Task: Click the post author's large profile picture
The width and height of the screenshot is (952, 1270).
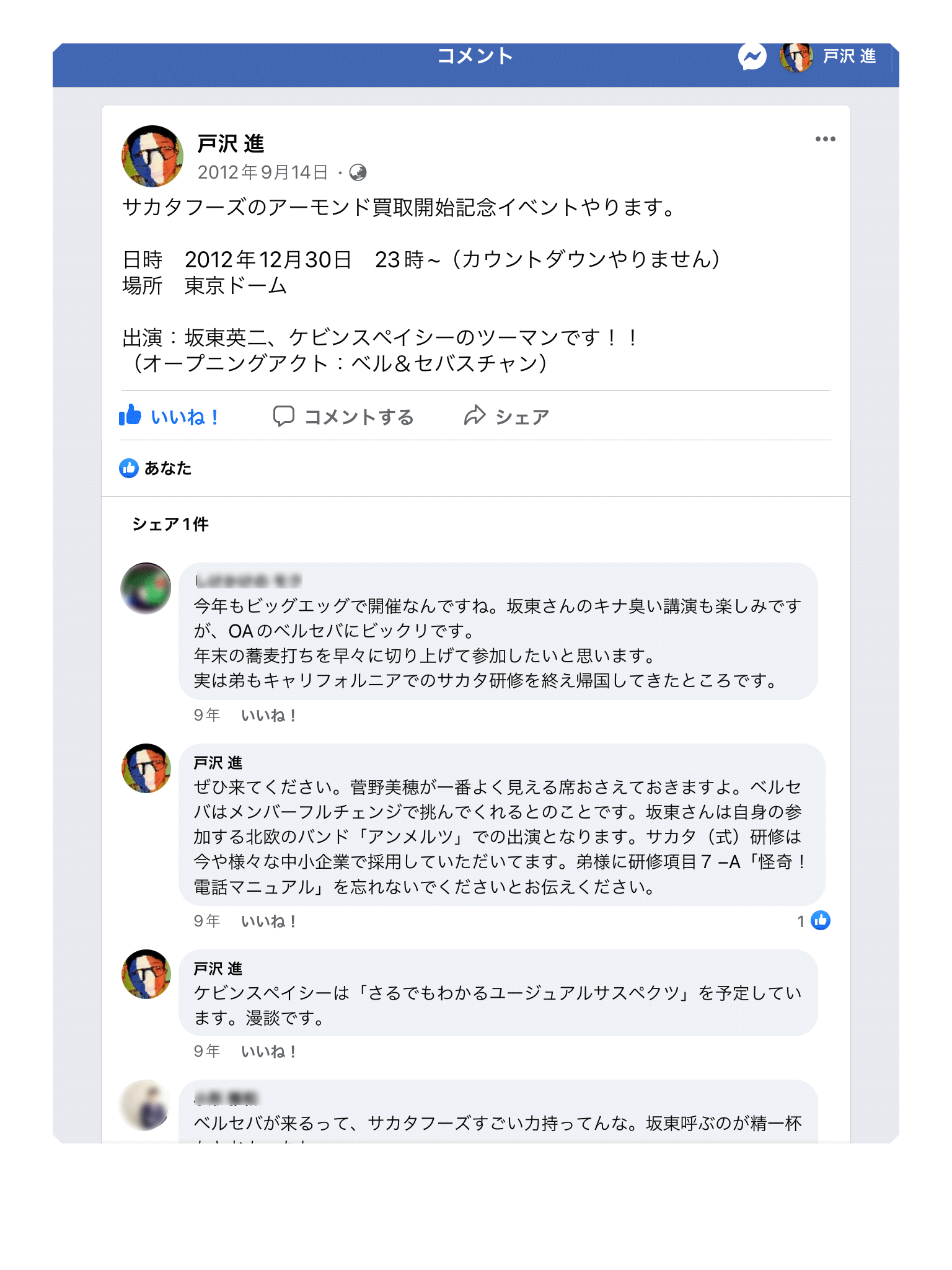Action: point(152,156)
